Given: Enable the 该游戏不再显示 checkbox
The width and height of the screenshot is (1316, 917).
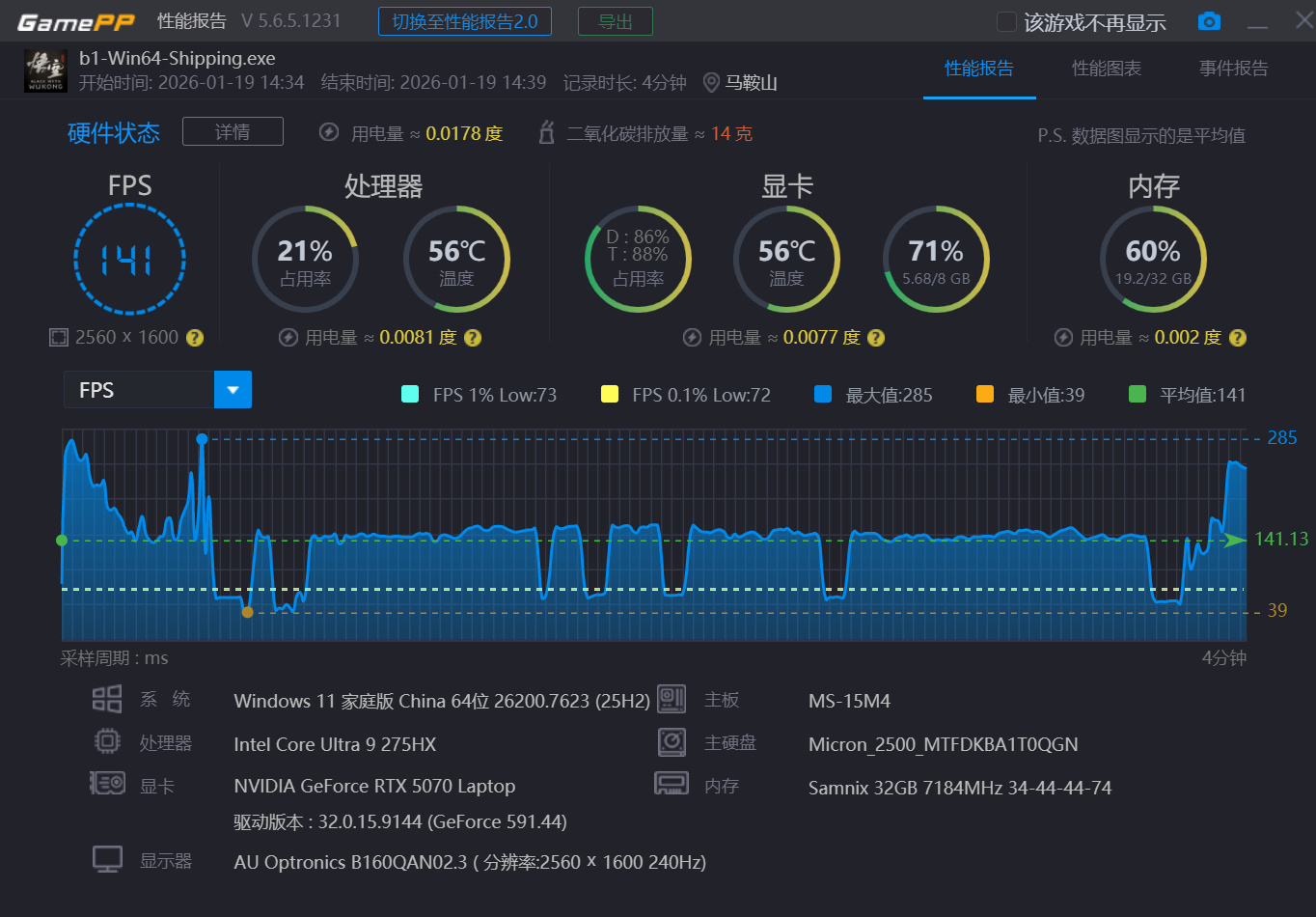Looking at the screenshot, I should (1006, 22).
